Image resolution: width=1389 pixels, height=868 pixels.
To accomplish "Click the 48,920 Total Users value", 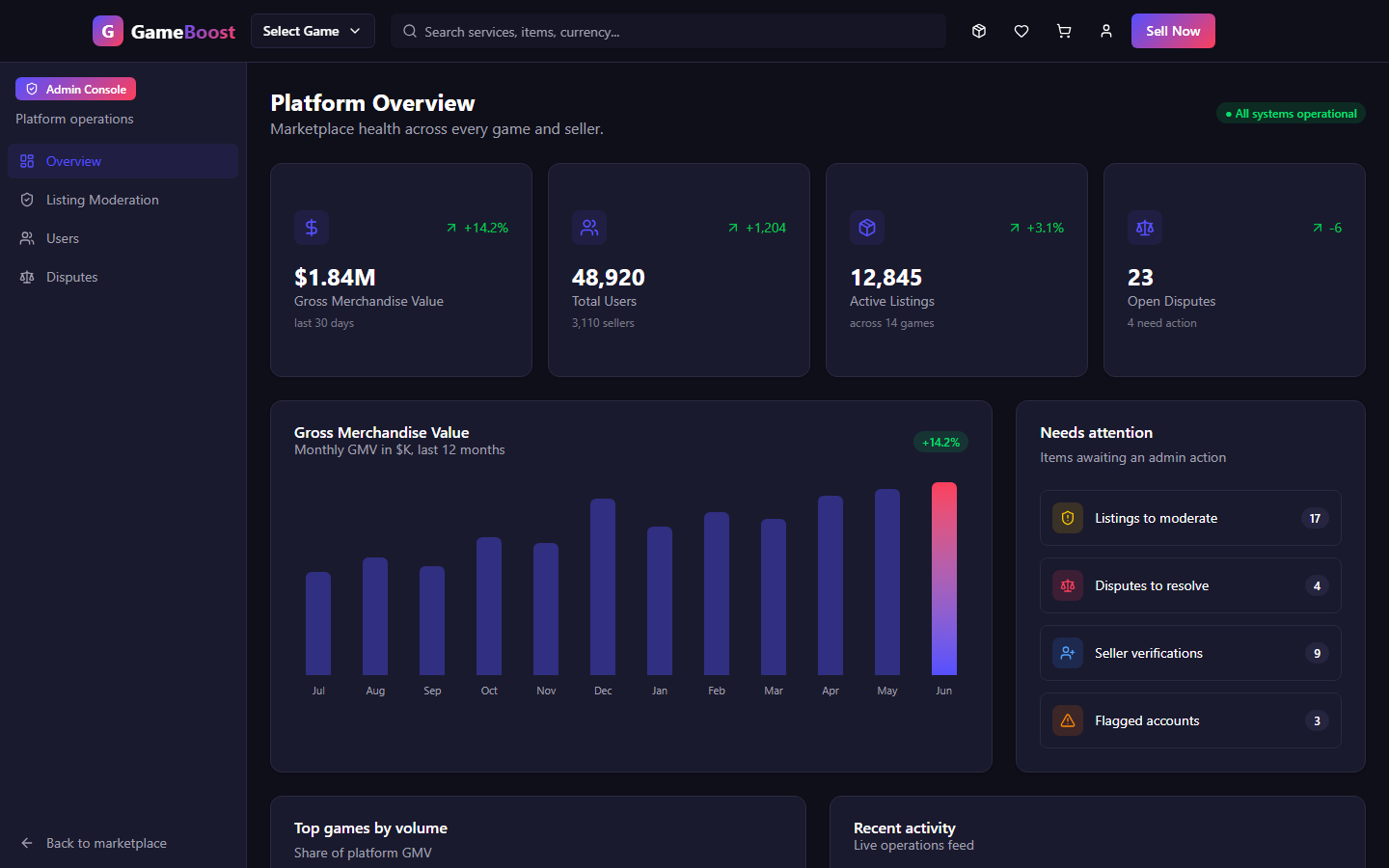I will click(x=609, y=278).
